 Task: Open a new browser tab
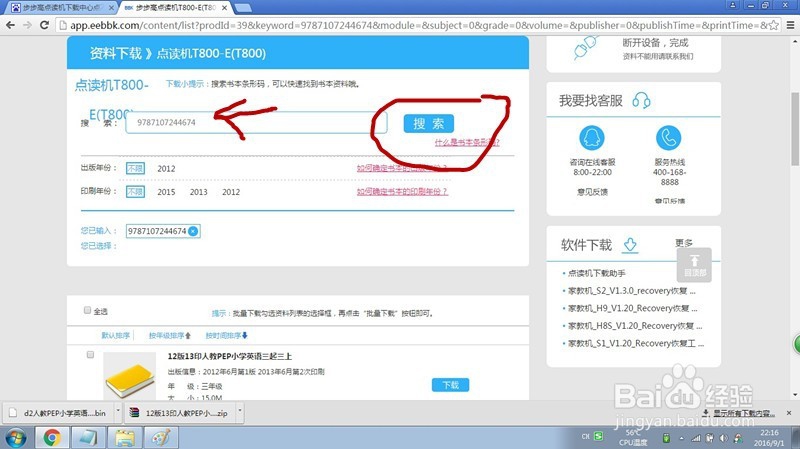(243, 8)
